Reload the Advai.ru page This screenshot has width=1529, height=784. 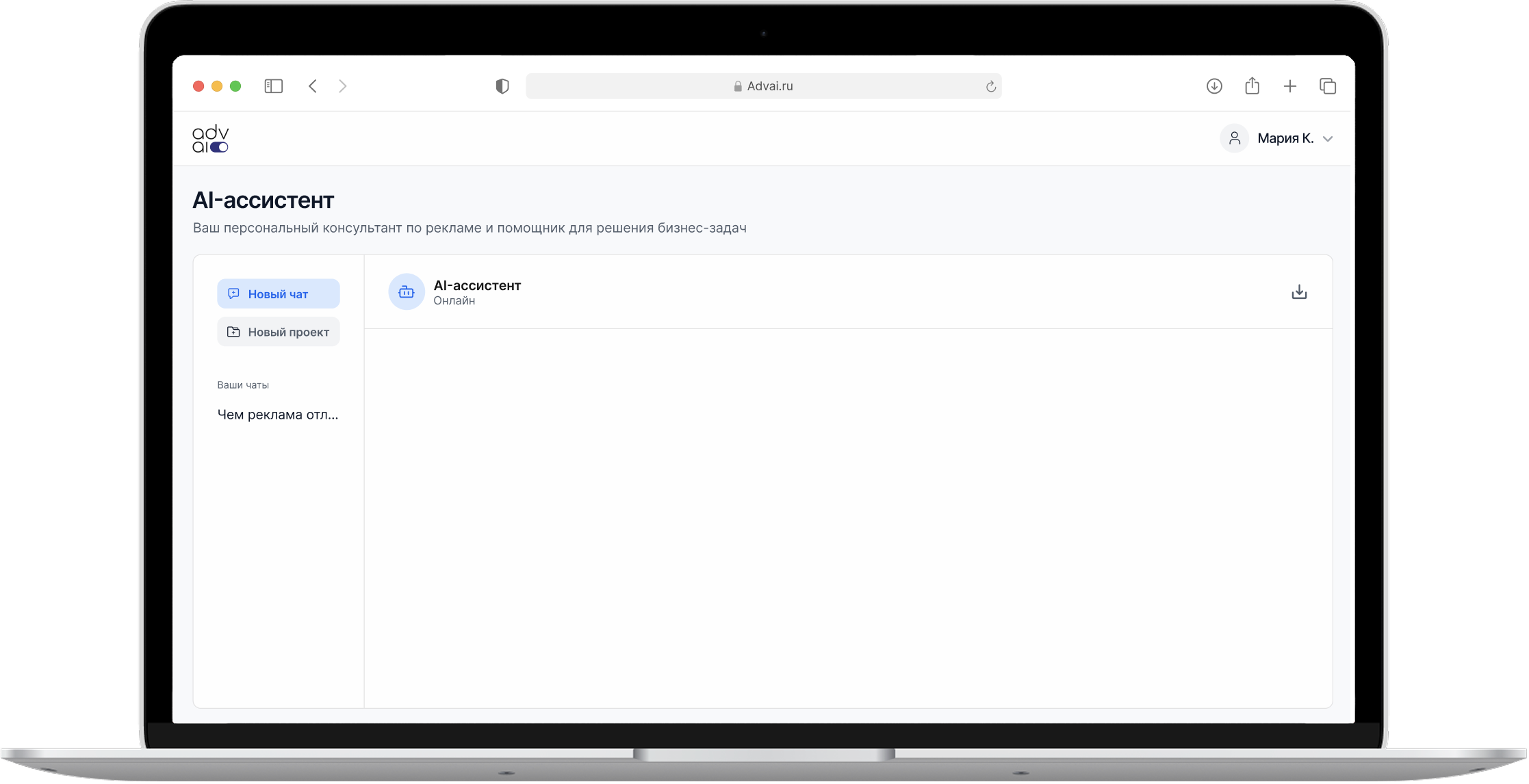pos(990,86)
